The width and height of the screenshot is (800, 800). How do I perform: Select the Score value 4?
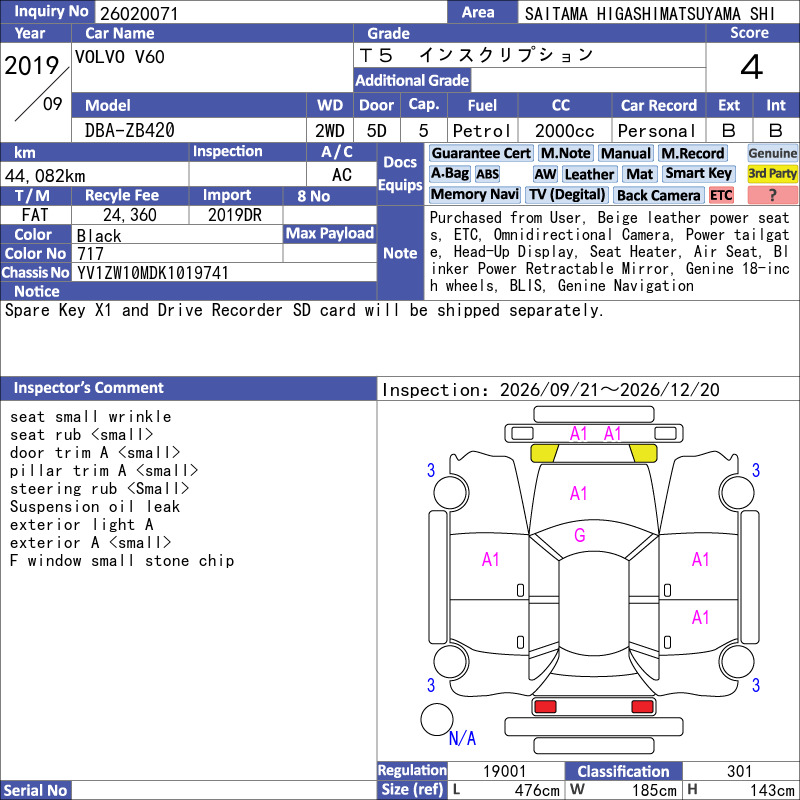tap(752, 67)
